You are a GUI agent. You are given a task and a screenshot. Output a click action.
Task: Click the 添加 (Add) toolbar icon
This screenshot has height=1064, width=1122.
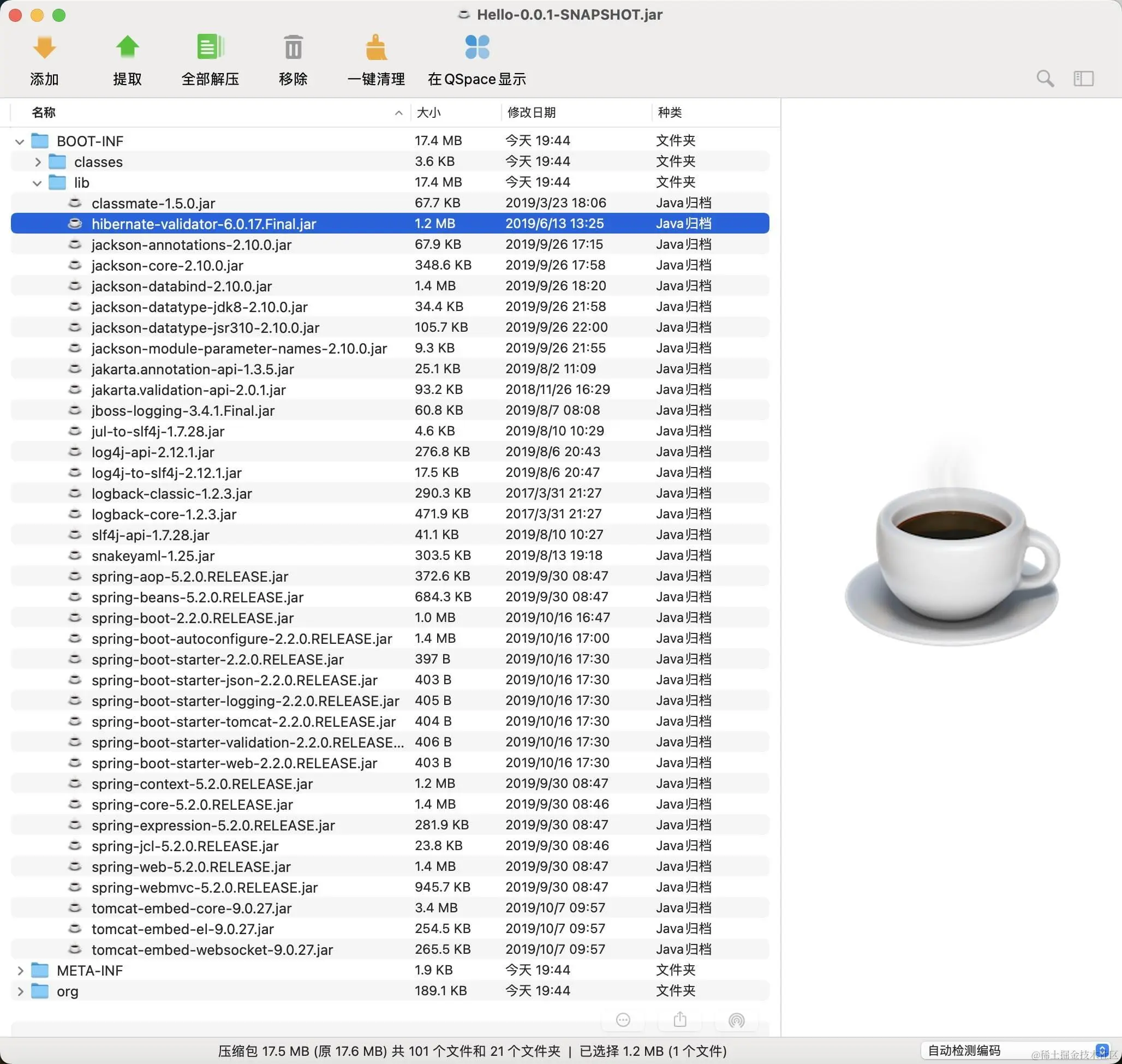(x=44, y=47)
